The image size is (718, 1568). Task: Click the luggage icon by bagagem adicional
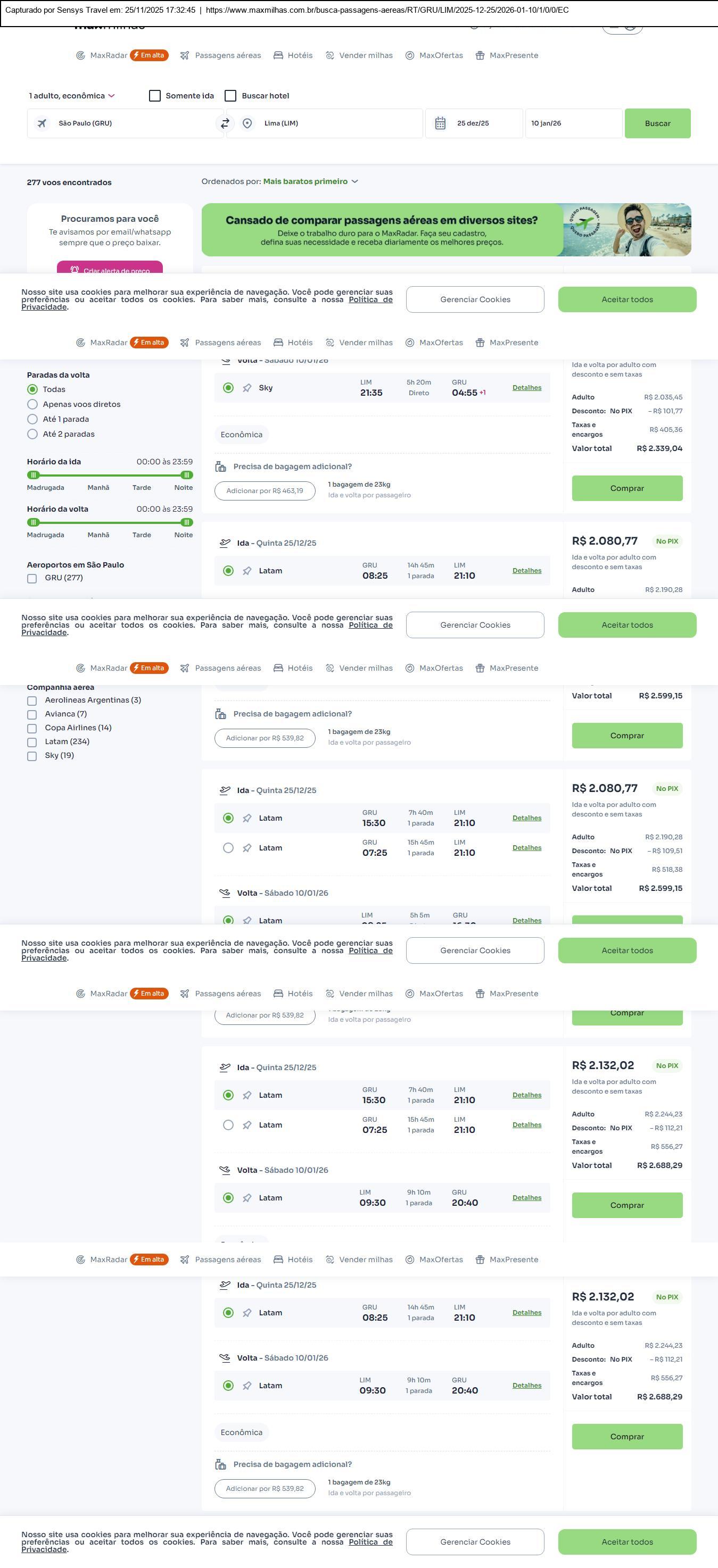pos(220,467)
